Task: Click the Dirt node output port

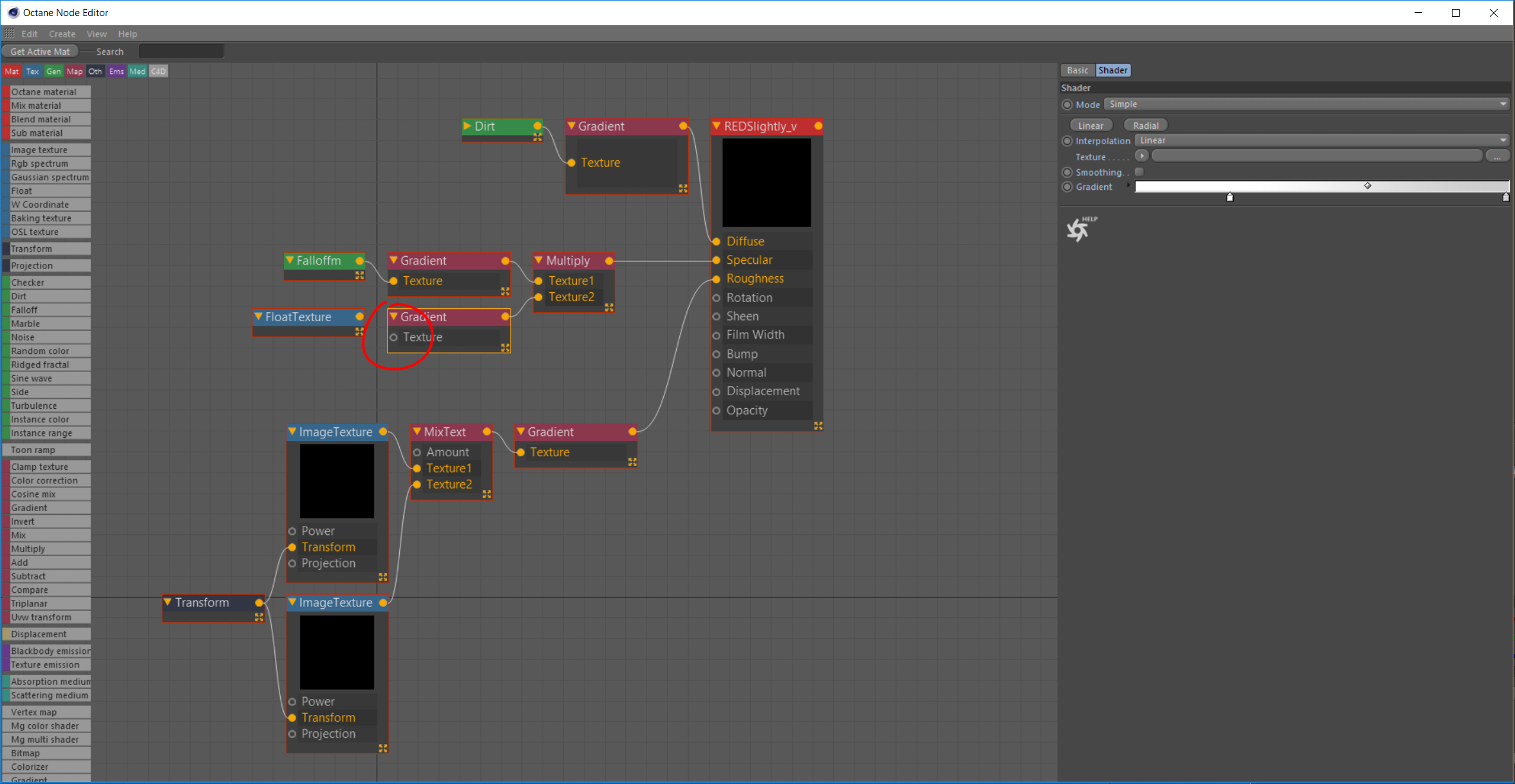Action: click(538, 126)
